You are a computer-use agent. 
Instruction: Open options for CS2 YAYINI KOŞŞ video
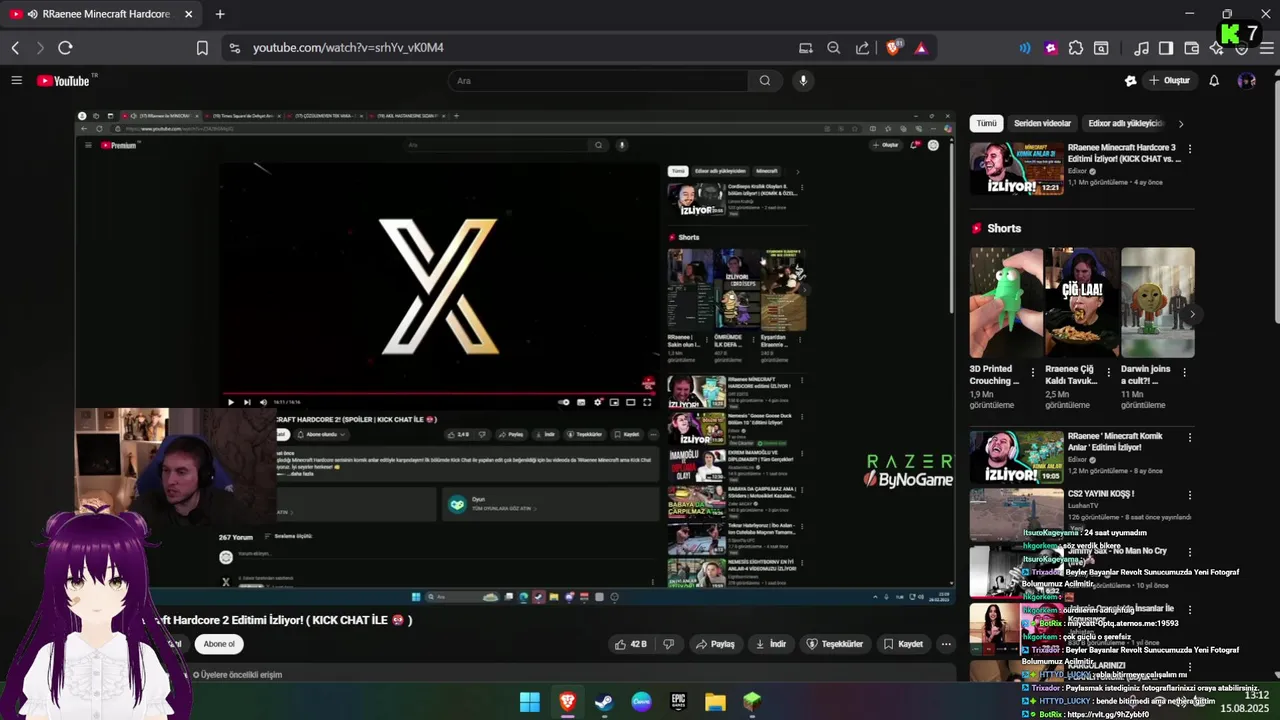[x=1189, y=495]
